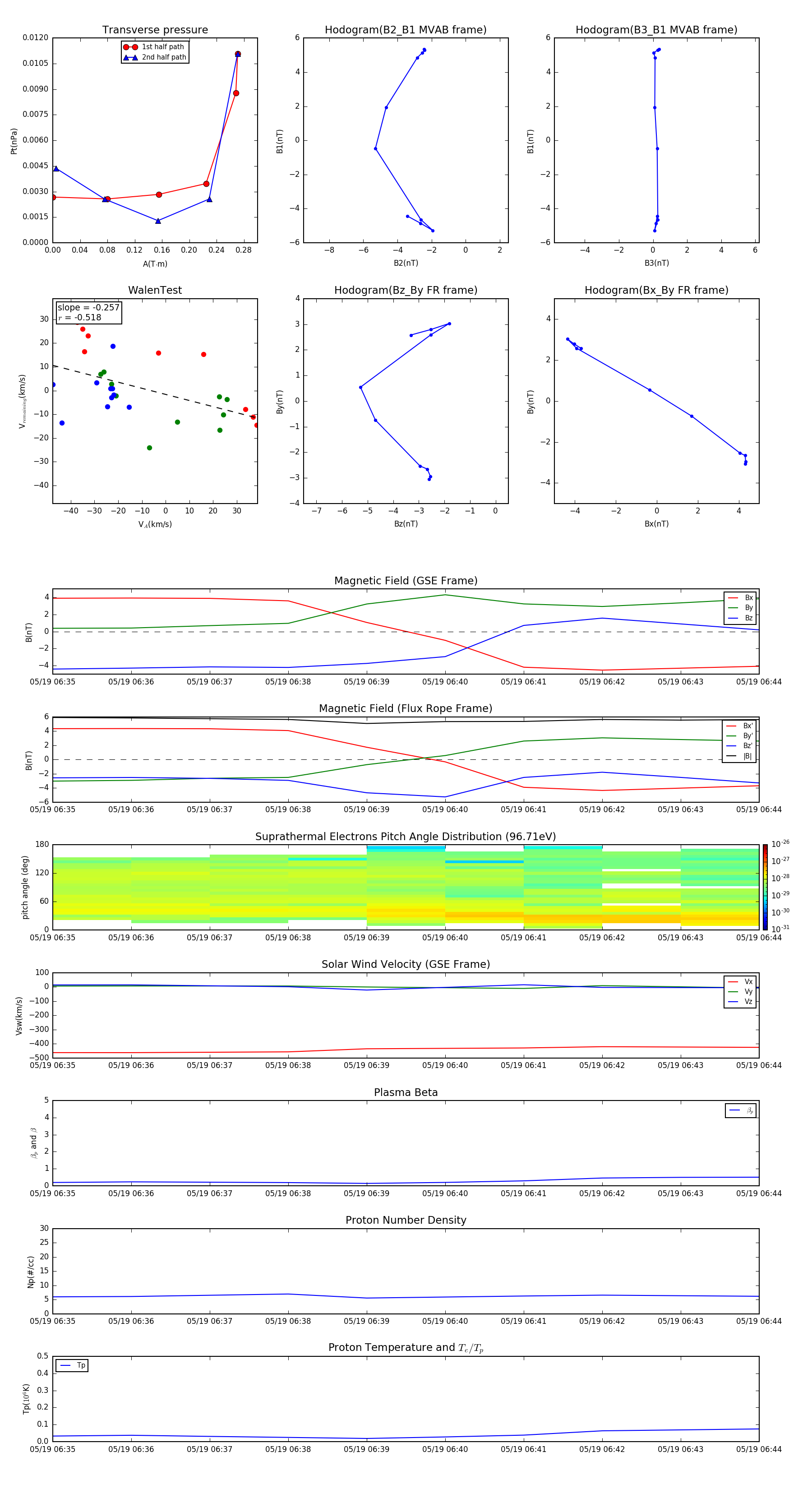Click the 'r = -0.518' annotation
The height and width of the screenshot is (1489, 812).
80,317
